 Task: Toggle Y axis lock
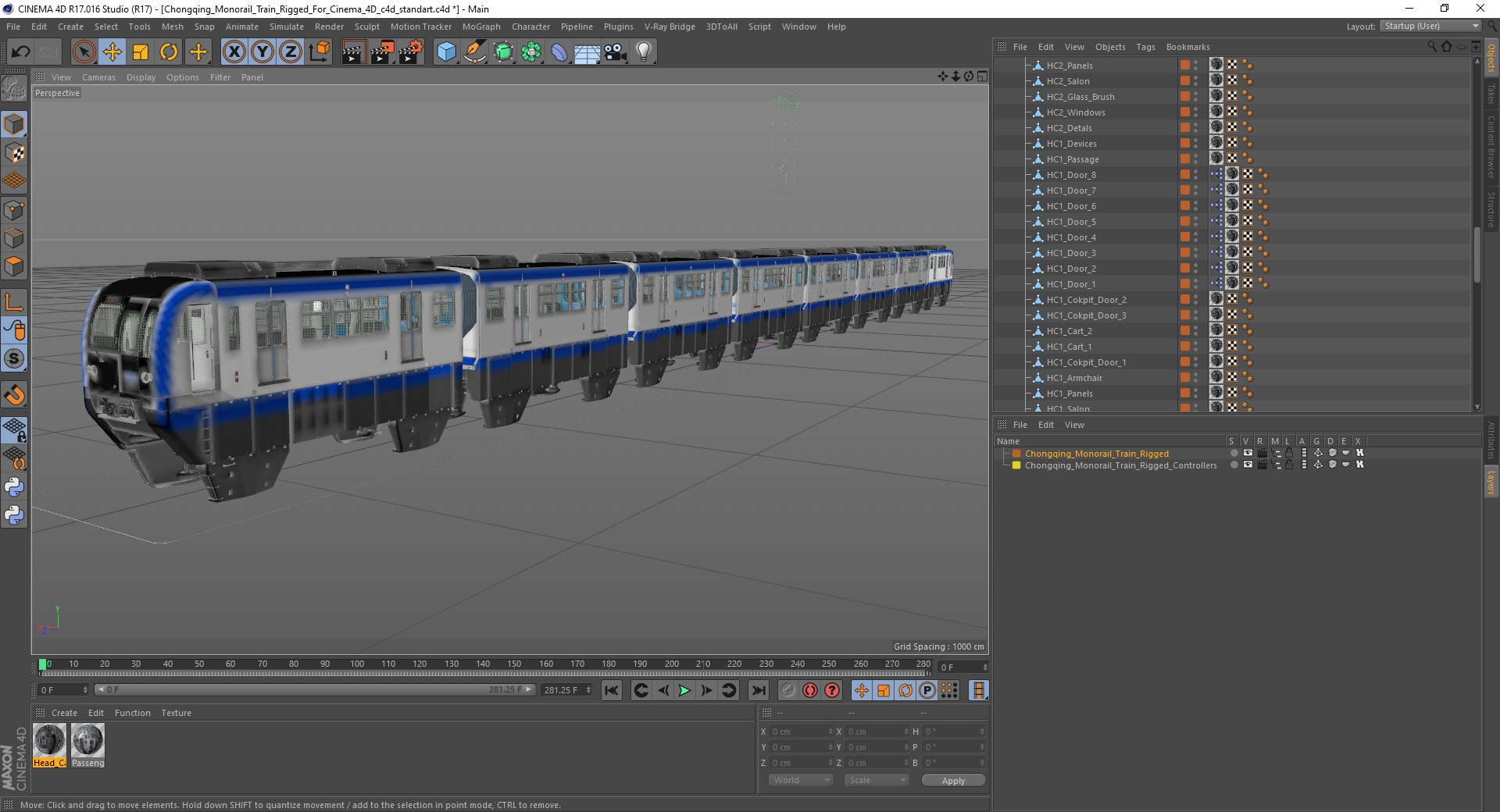262,52
